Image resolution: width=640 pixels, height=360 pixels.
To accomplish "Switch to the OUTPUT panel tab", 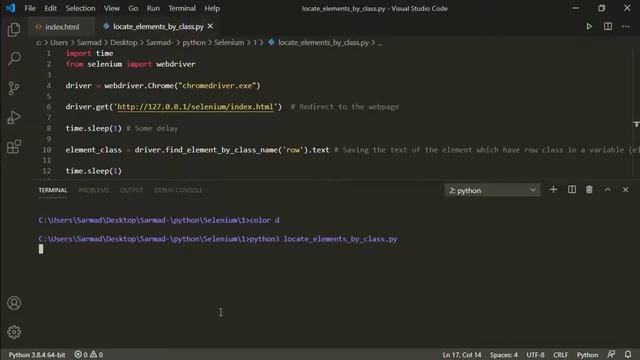I will pyautogui.click(x=131, y=190).
